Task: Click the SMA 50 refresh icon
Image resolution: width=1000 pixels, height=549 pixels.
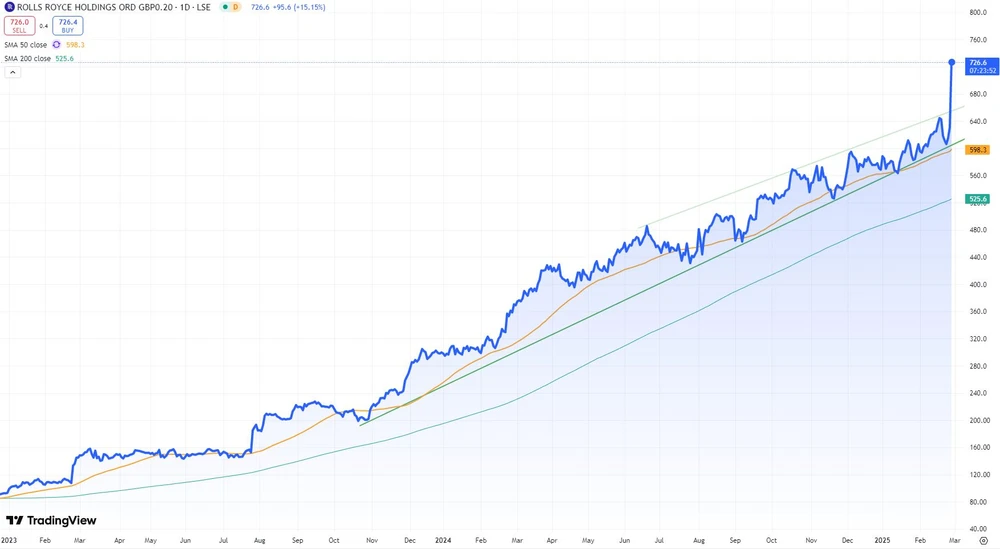Action: [56, 44]
